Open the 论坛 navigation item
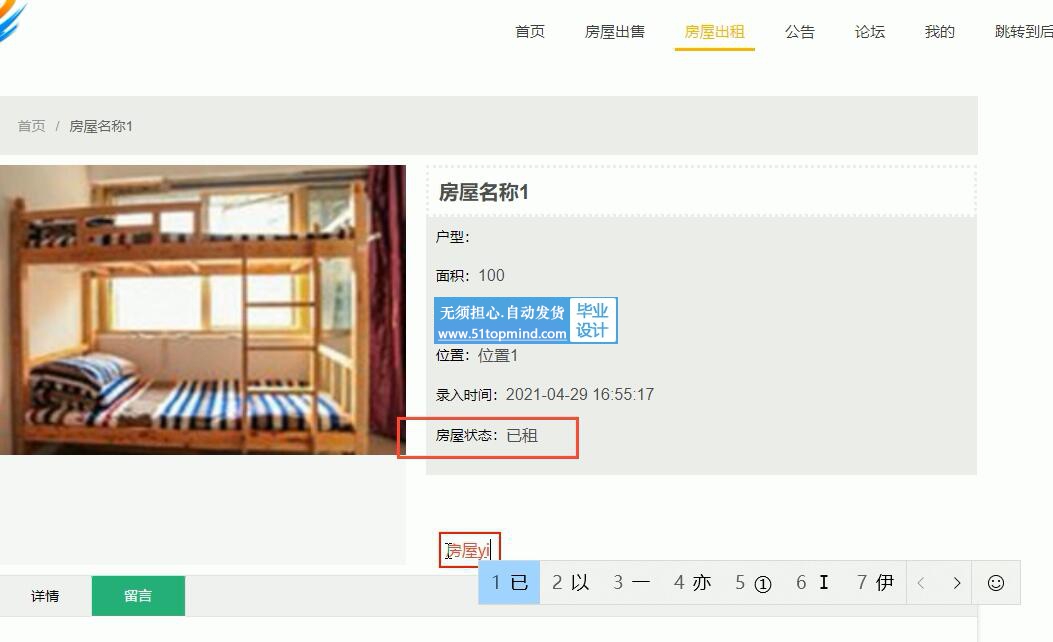The image size is (1053, 642). click(870, 32)
